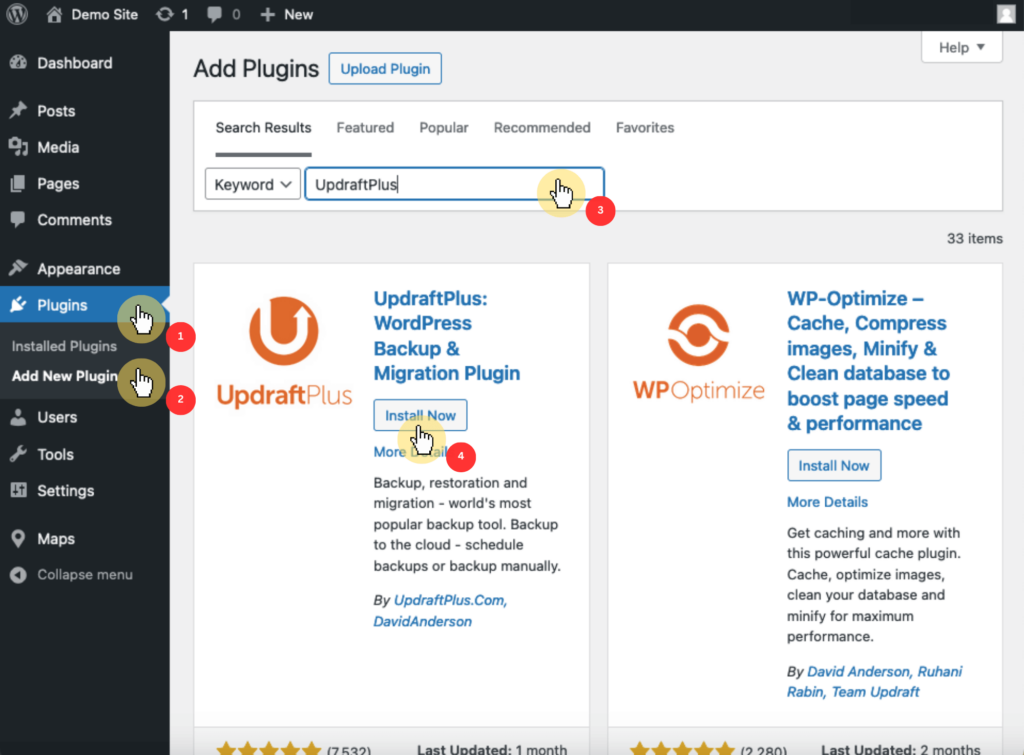Viewport: 1024px width, 755px height.
Task: Click the Media library icon
Action: (x=18, y=147)
